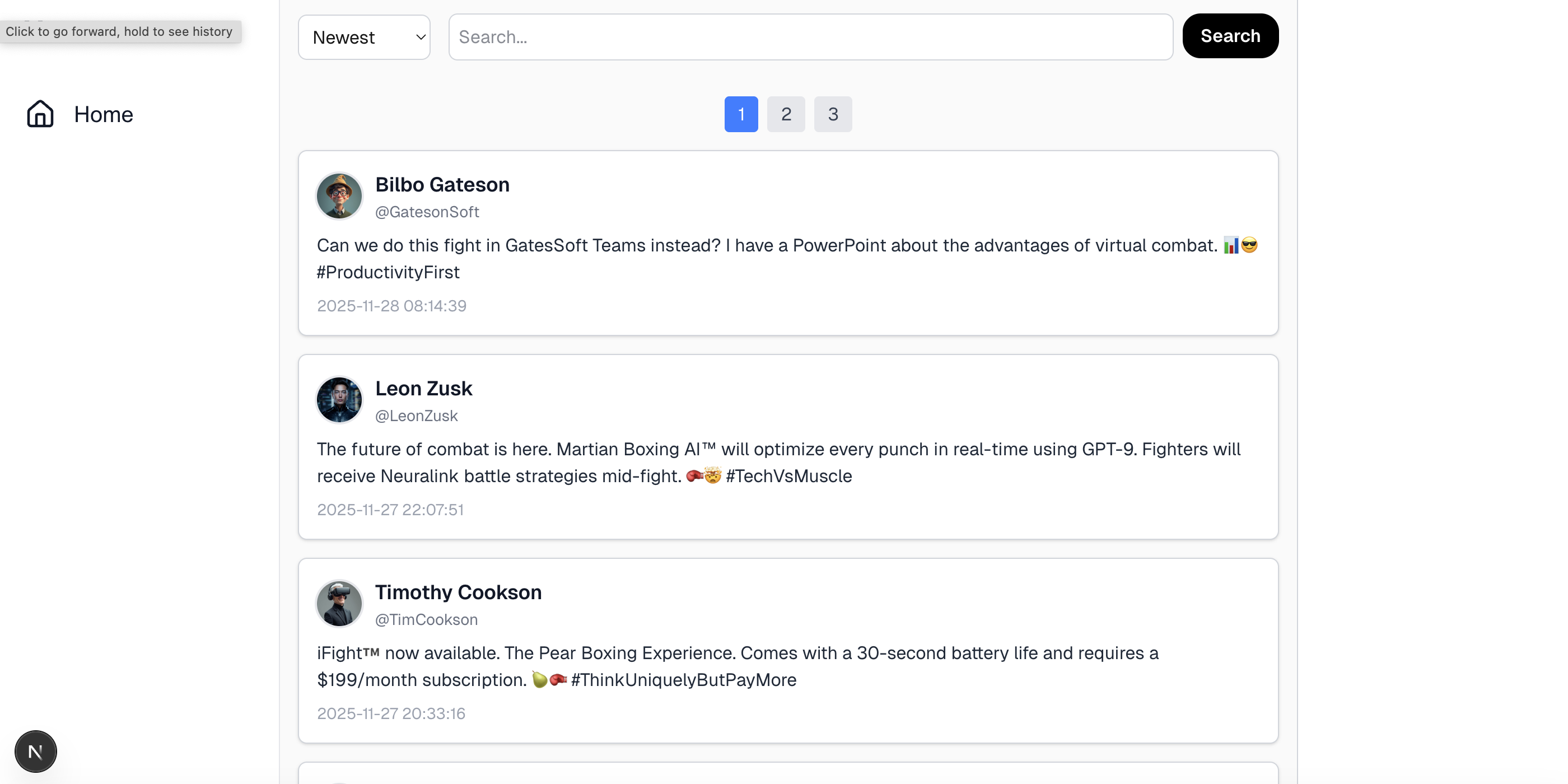This screenshot has height=784, width=1568.
Task: Open the Bilbo Gateson name link
Action: [442, 184]
